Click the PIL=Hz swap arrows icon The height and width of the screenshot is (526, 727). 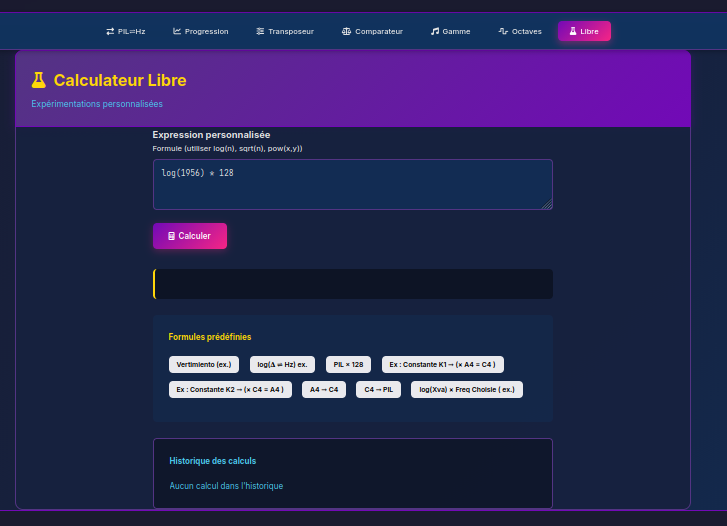(x=110, y=31)
